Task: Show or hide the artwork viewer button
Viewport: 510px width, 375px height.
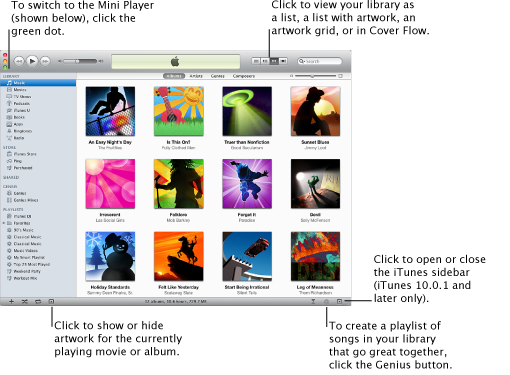Action: pos(51,301)
